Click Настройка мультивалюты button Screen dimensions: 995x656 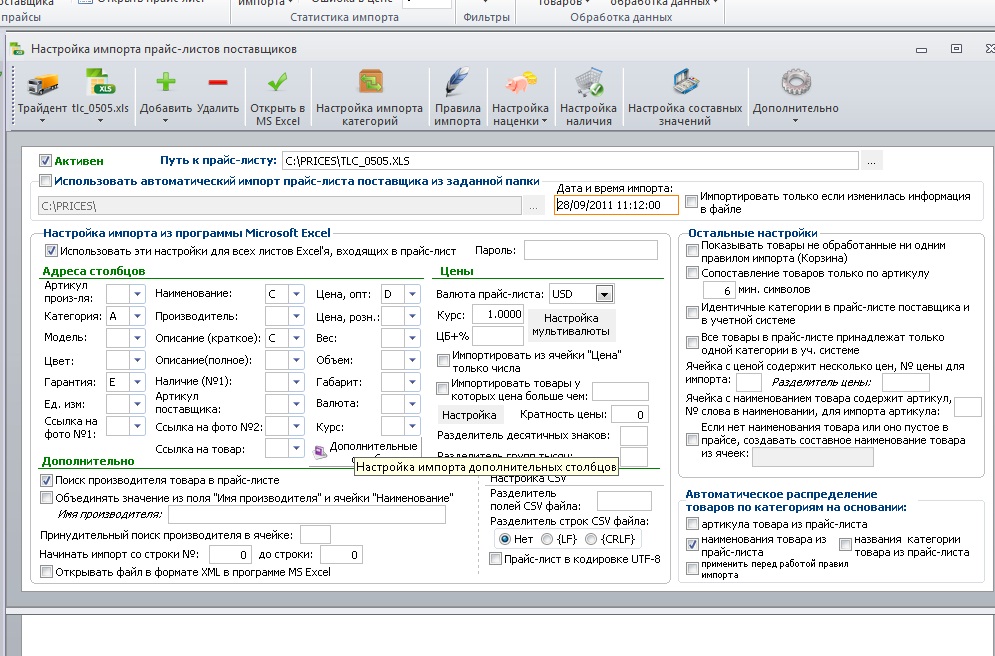pos(570,324)
